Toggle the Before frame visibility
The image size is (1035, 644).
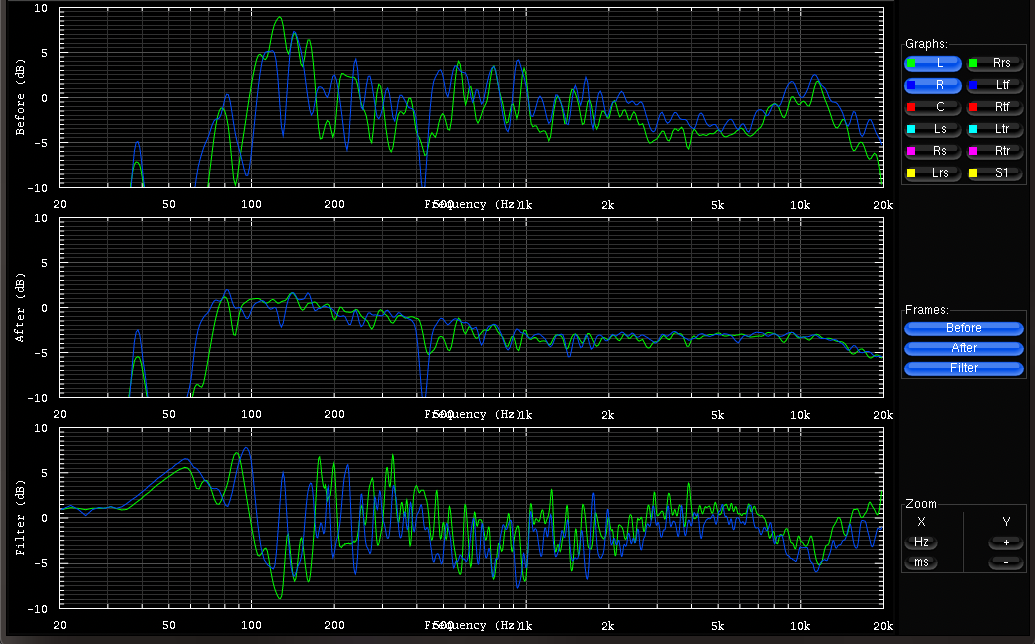click(x=963, y=328)
